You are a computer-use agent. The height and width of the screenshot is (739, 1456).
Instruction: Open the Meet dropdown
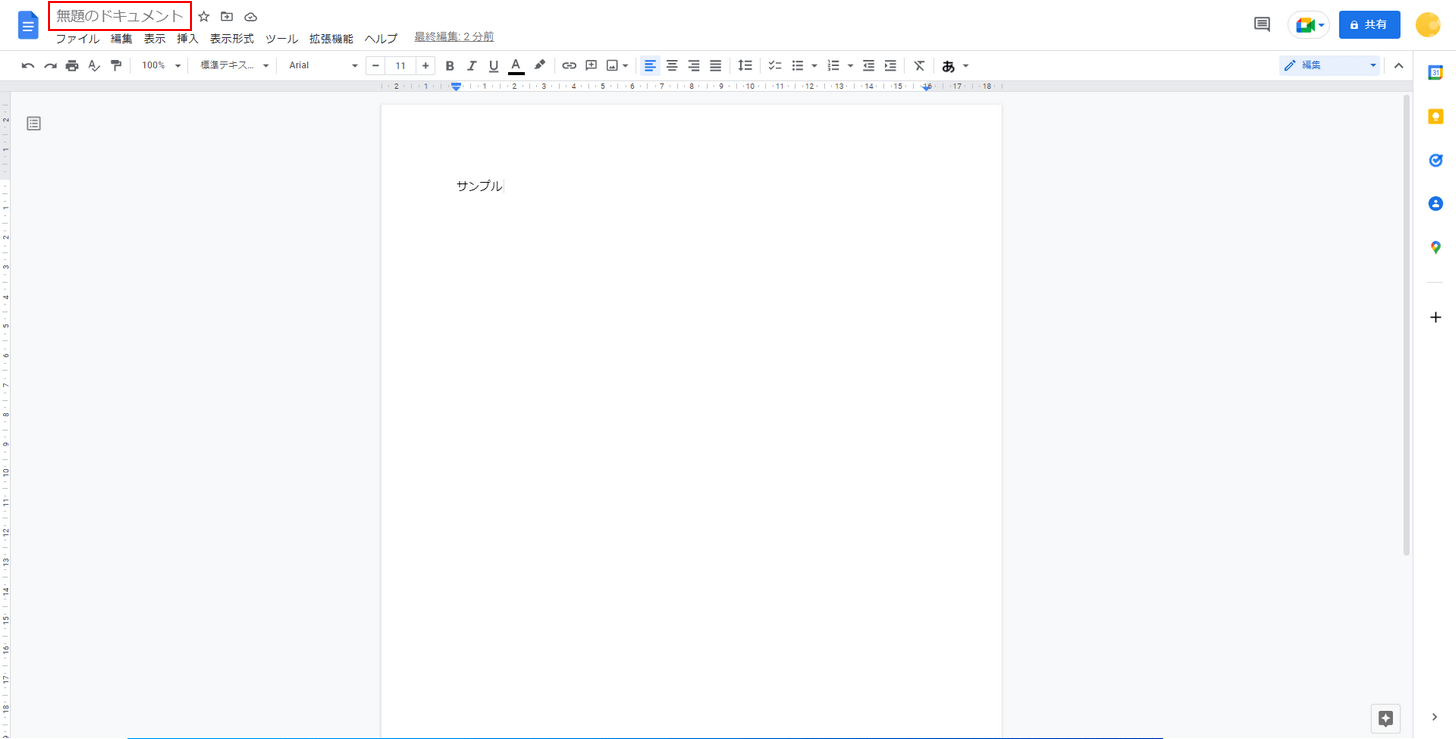pos(1321,25)
